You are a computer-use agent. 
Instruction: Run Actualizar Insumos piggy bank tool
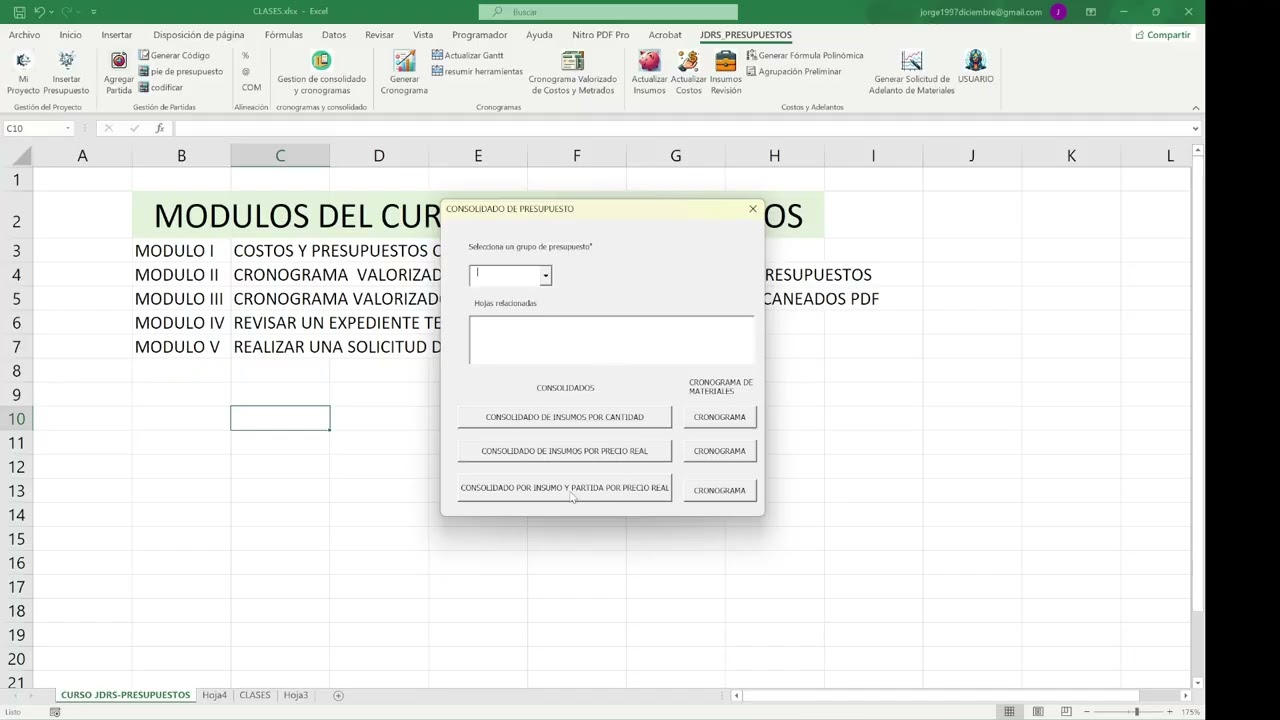point(649,73)
